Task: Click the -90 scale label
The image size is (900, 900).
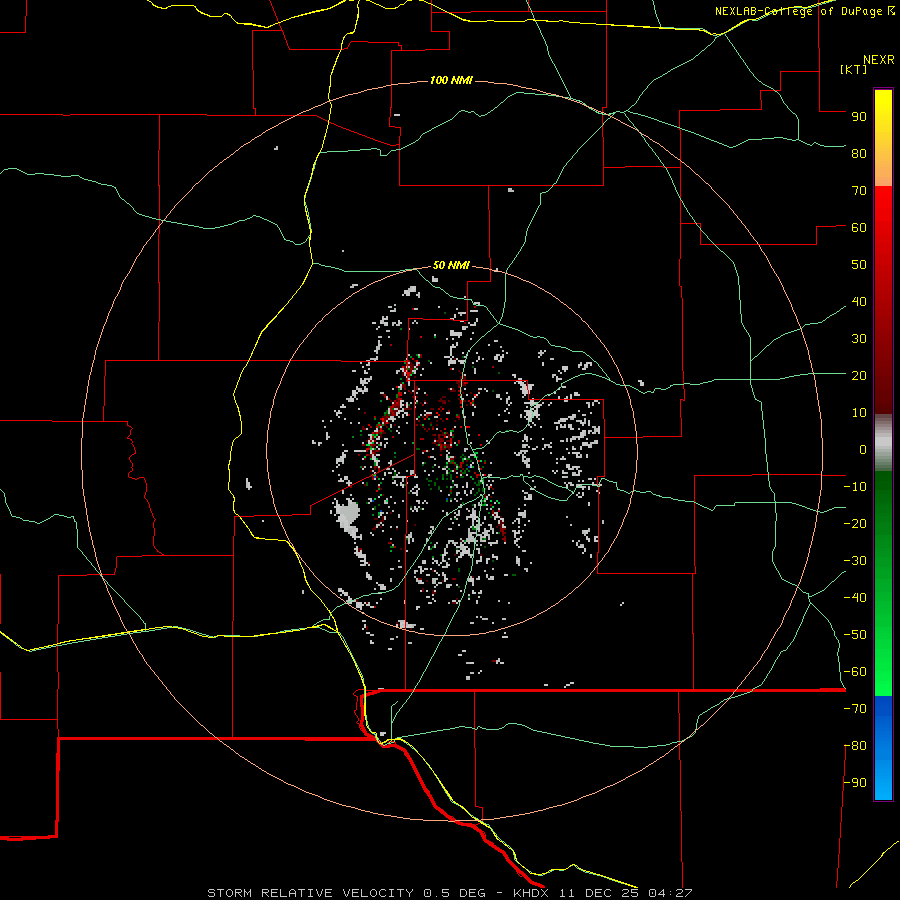Action: 855,783
